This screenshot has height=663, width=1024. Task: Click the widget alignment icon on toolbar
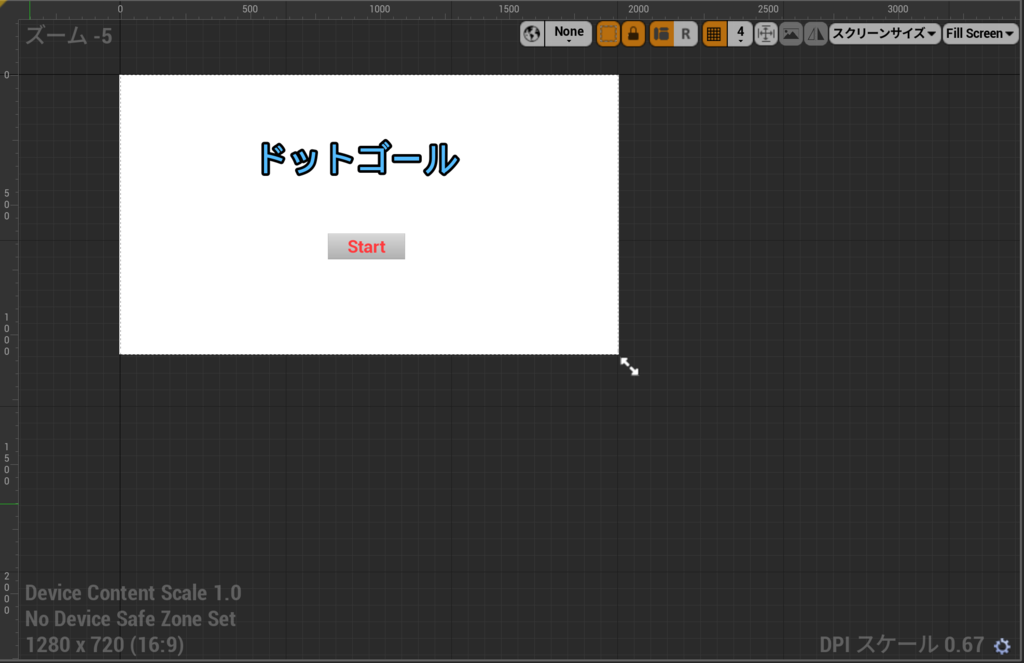pos(660,33)
